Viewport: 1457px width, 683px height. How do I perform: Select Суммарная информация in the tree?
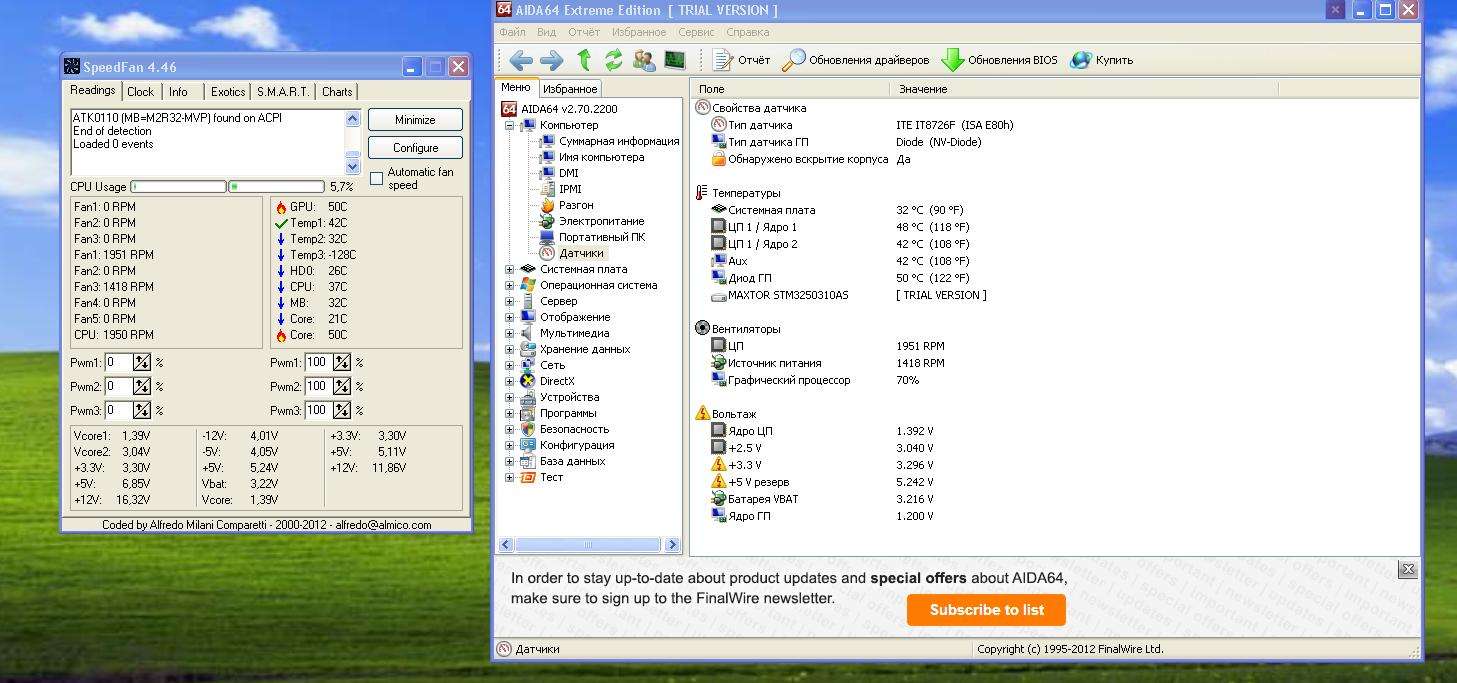pos(618,141)
